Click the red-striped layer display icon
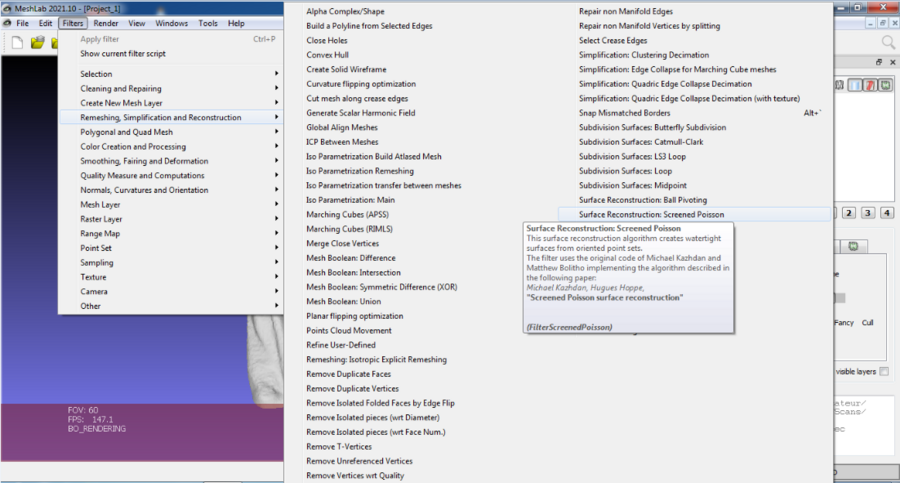Screen dimensions: 900x483 coord(871,86)
